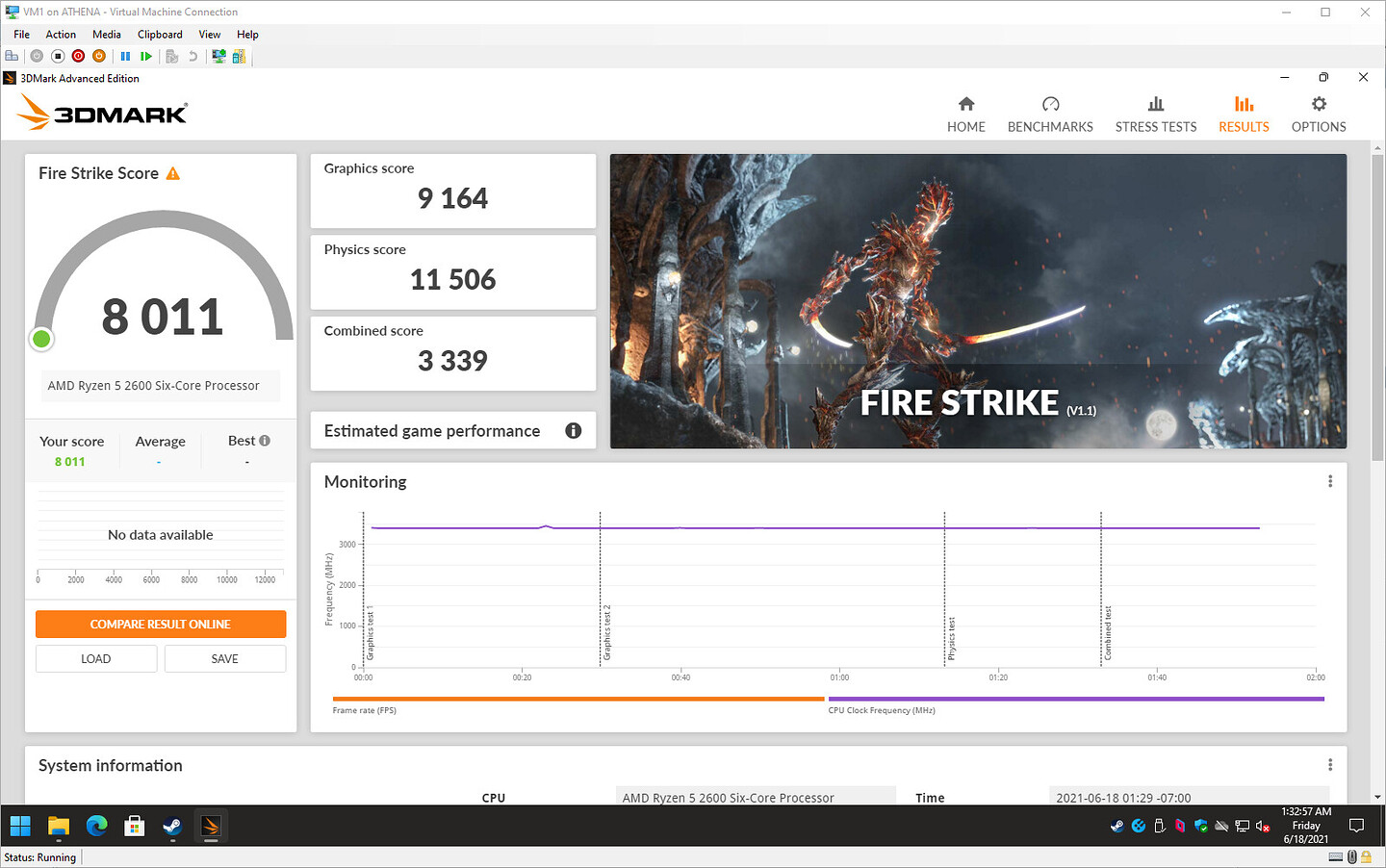Open the Clipboard menu
Screen dimensions: 1386x868
click(160, 35)
